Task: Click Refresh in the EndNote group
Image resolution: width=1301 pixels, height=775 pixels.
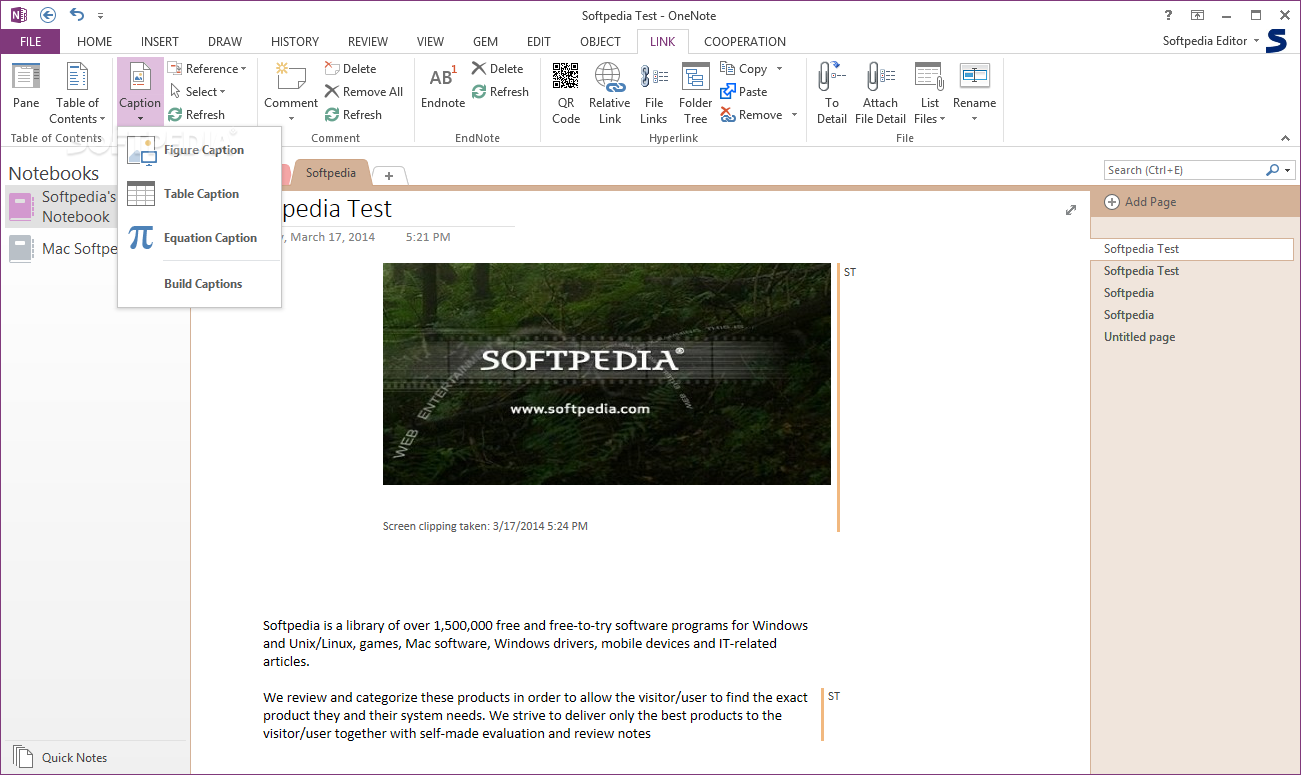Action: [500, 92]
